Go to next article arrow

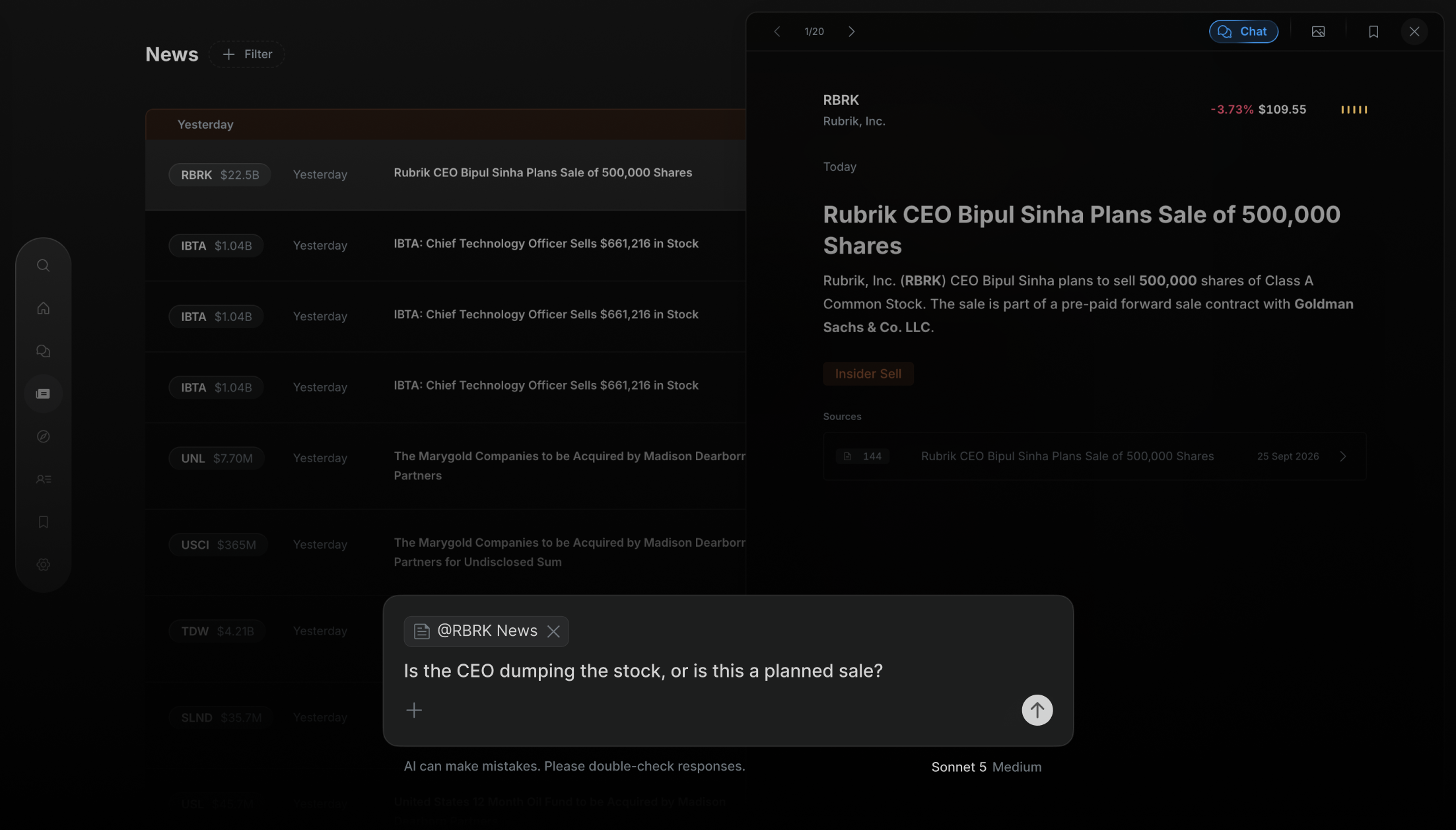[x=851, y=32]
